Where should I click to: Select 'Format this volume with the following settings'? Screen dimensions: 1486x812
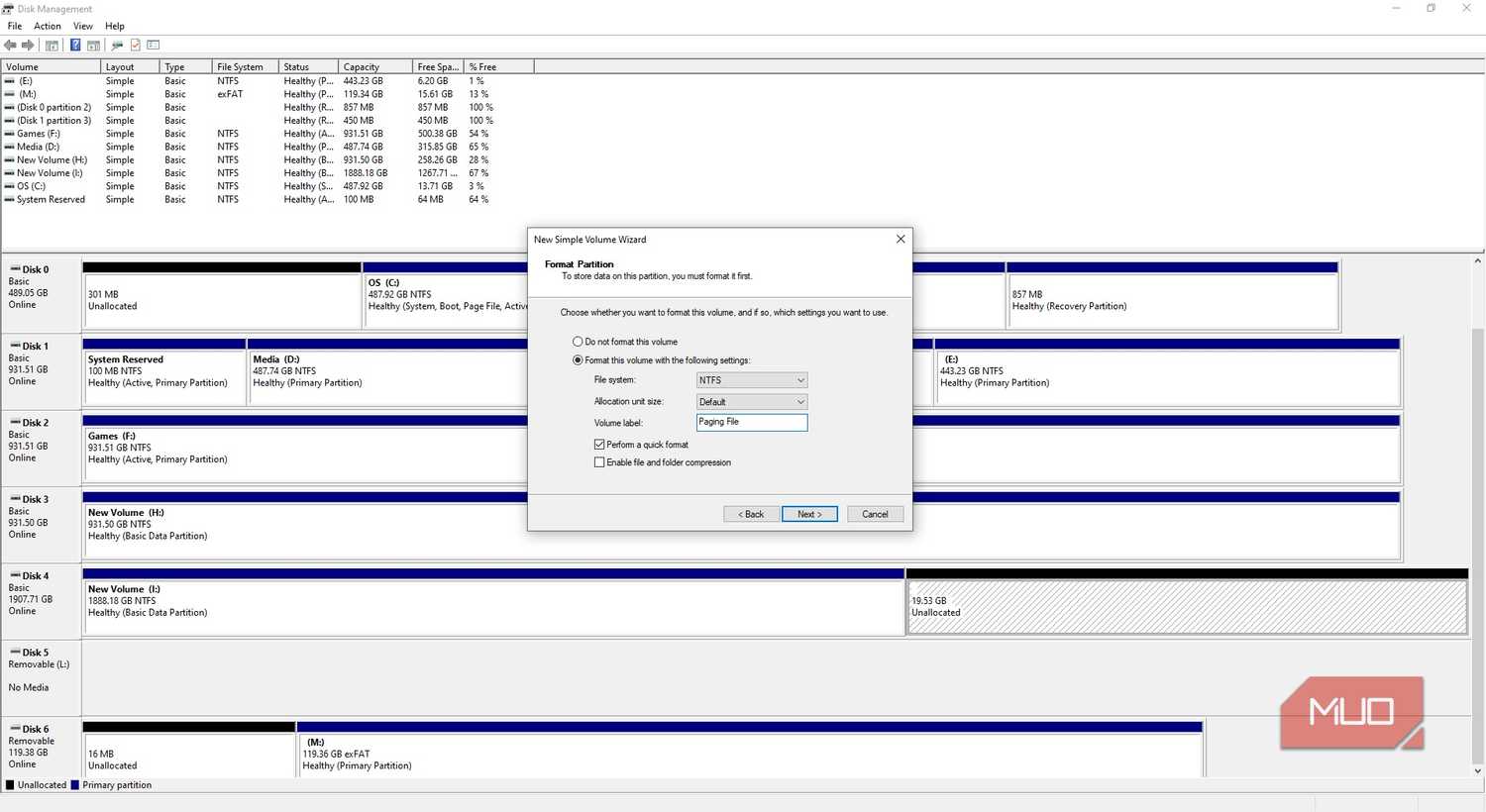[x=578, y=360]
